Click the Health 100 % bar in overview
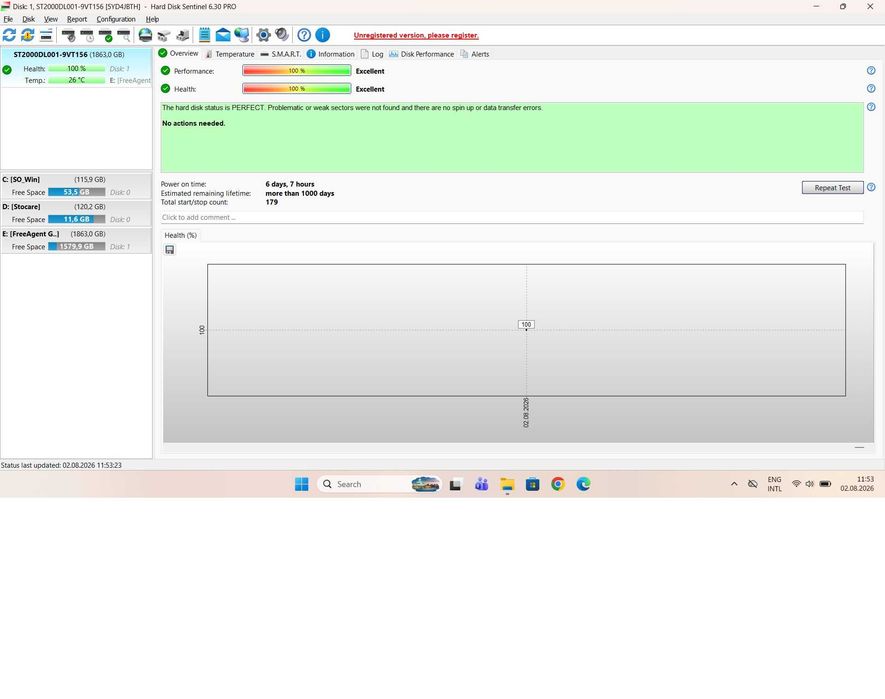The height and width of the screenshot is (699, 885). click(297, 89)
